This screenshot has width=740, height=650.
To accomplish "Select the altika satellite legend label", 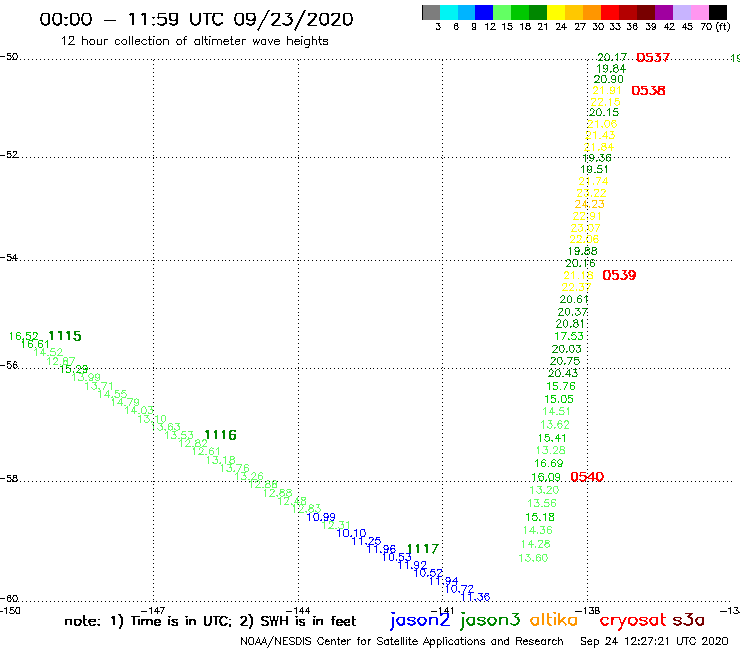I will (x=554, y=620).
